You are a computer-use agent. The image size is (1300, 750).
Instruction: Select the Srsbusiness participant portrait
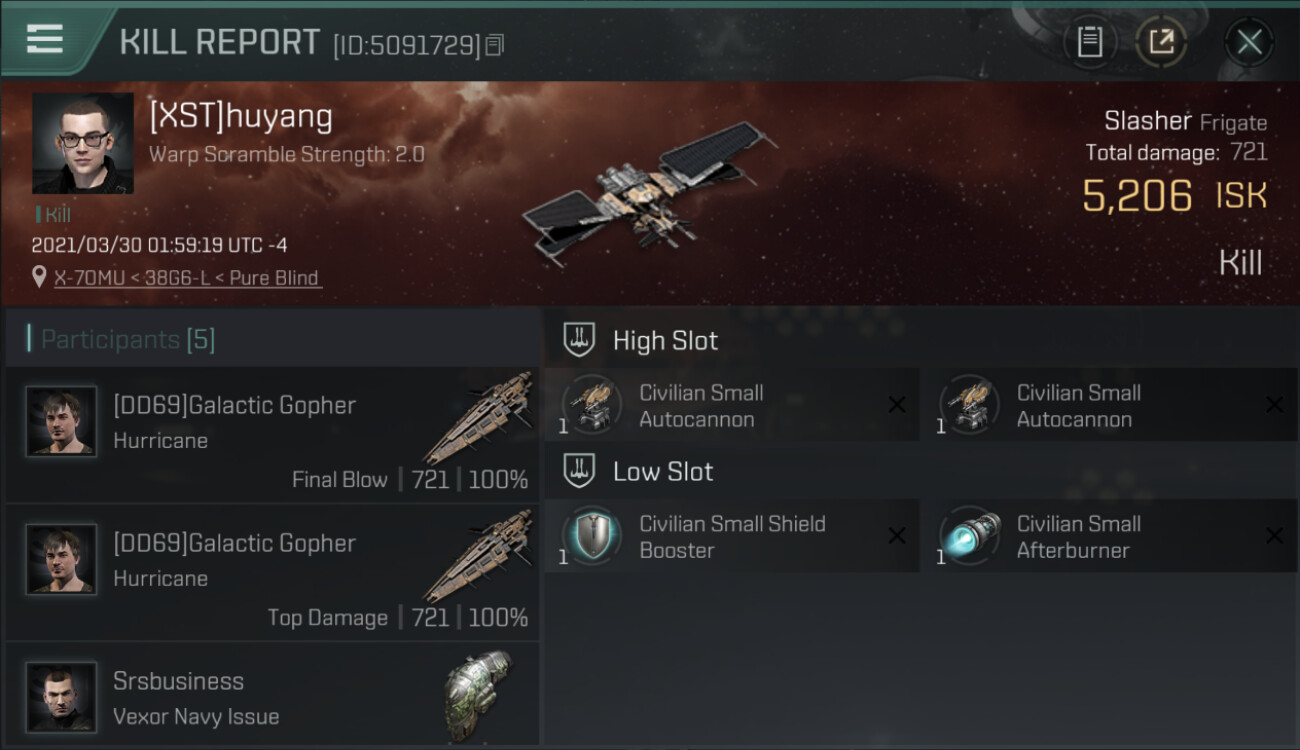[x=62, y=696]
